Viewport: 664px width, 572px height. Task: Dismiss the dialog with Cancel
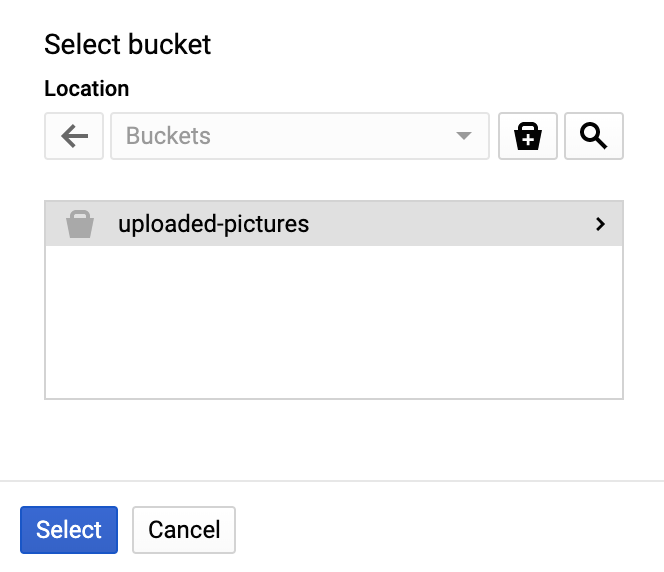click(184, 530)
